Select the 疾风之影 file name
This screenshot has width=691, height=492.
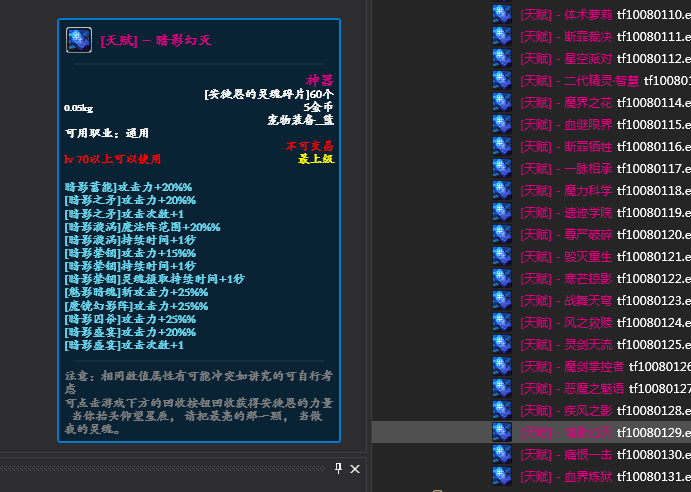(654, 411)
